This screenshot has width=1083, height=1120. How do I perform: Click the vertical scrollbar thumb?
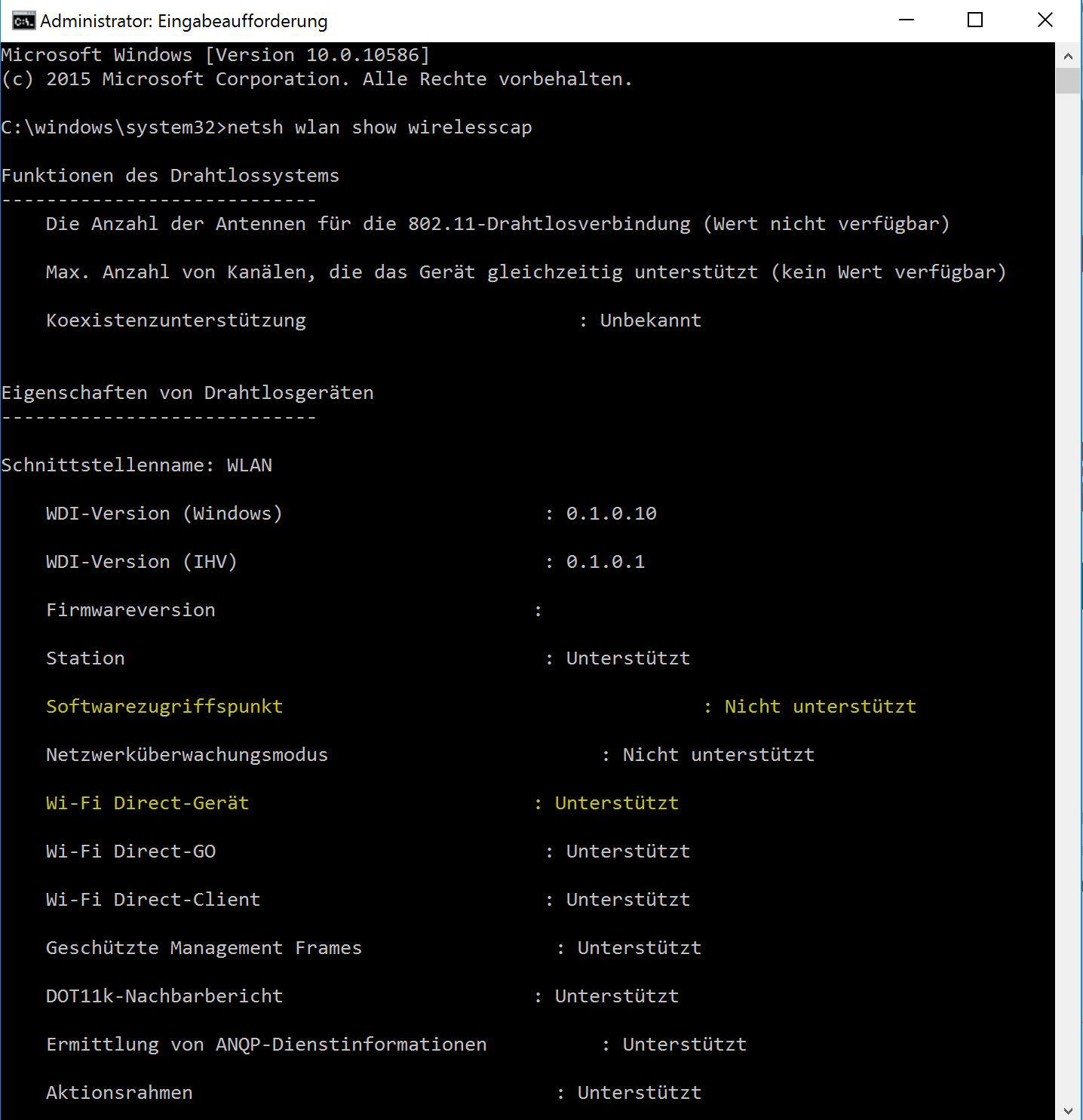1068,81
